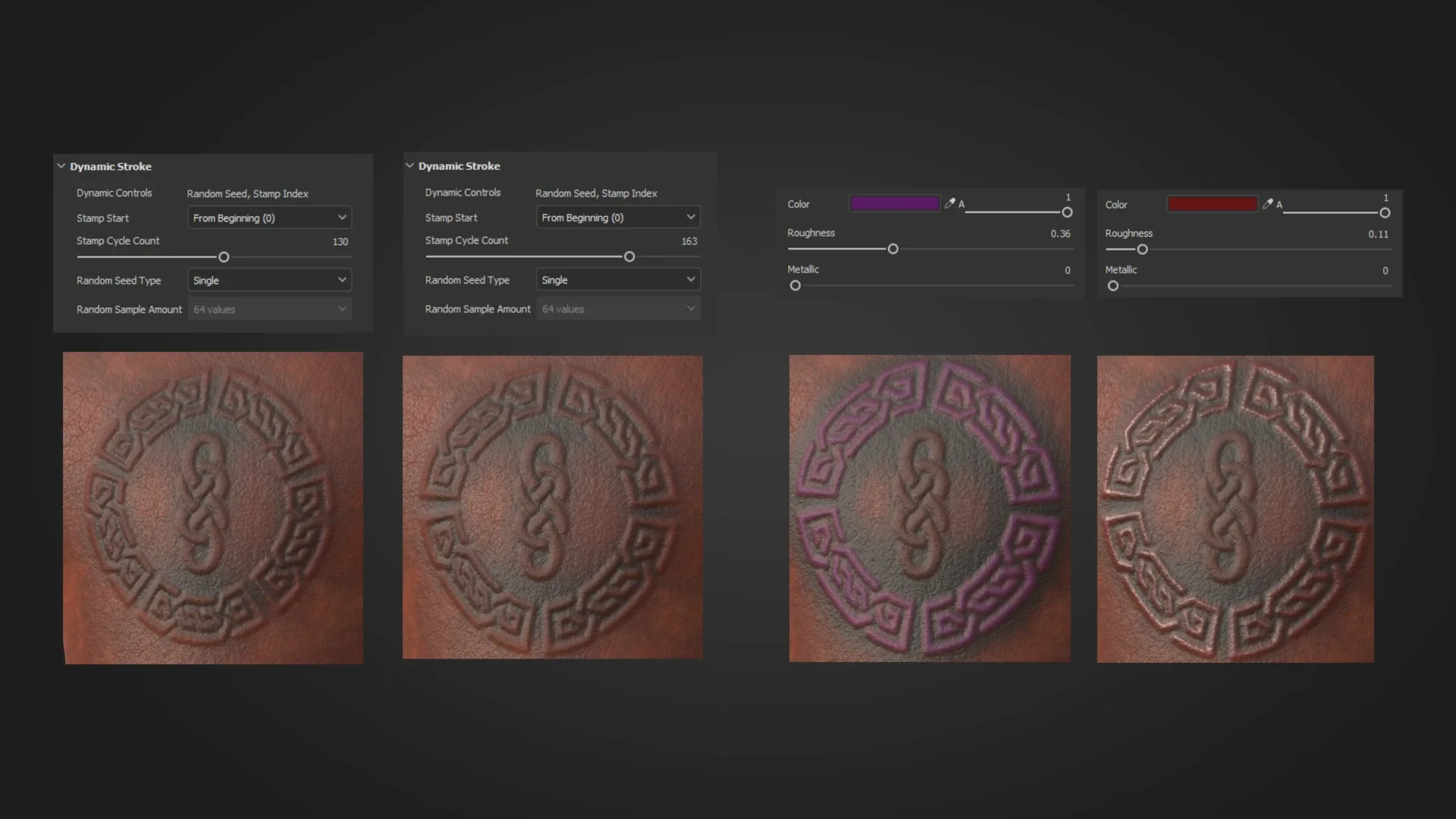The height and width of the screenshot is (819, 1456).
Task: Click the purple-tinted stamp preview image
Action: 930,508
